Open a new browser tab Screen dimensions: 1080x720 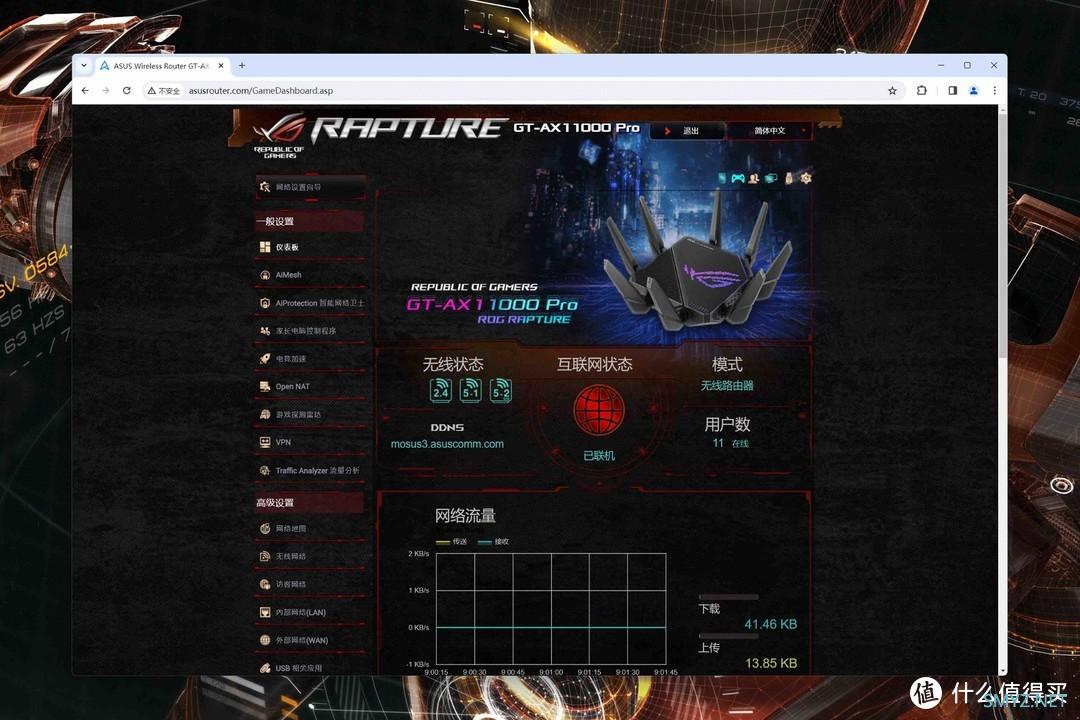(x=242, y=65)
